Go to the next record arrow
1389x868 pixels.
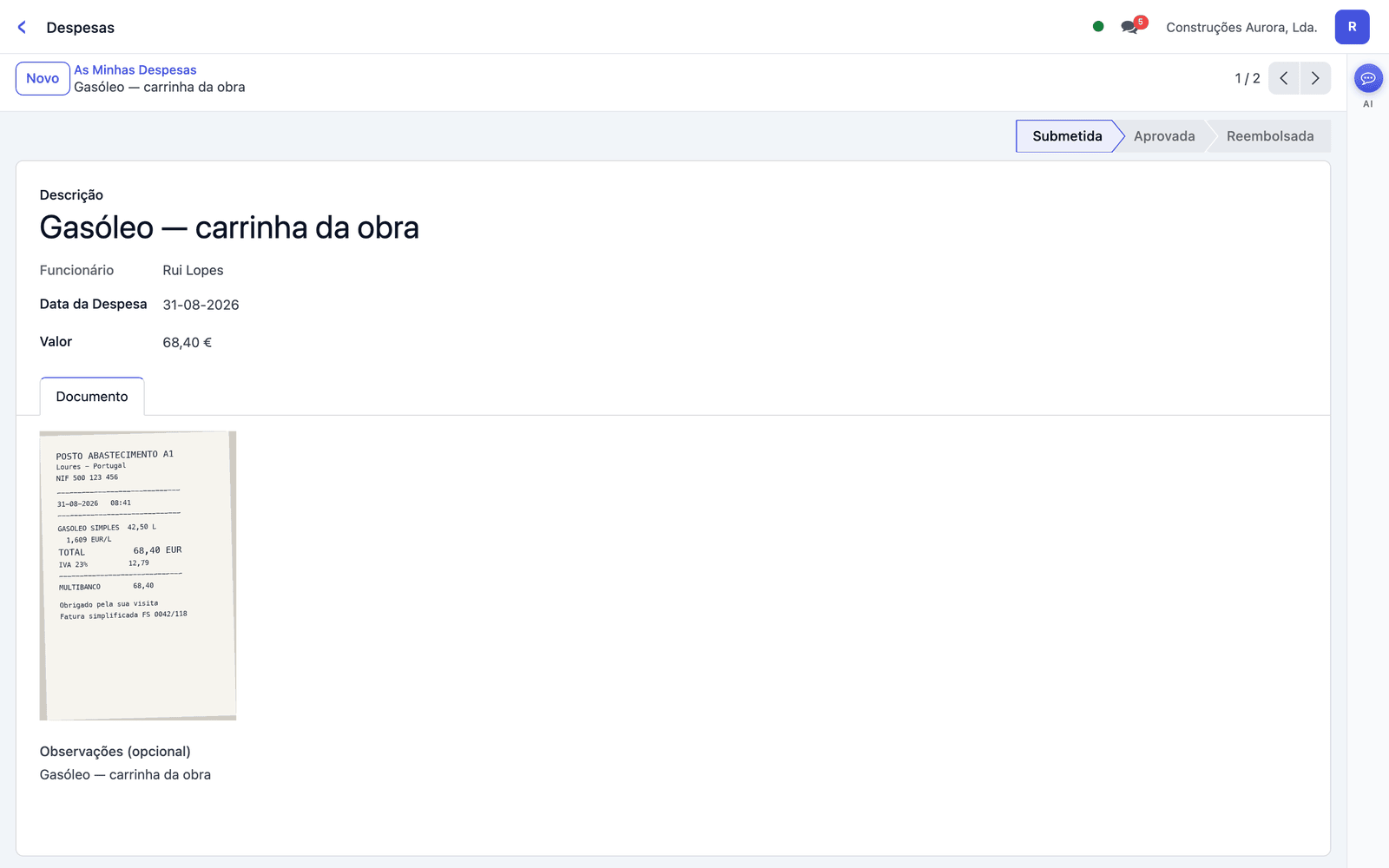point(1315,78)
